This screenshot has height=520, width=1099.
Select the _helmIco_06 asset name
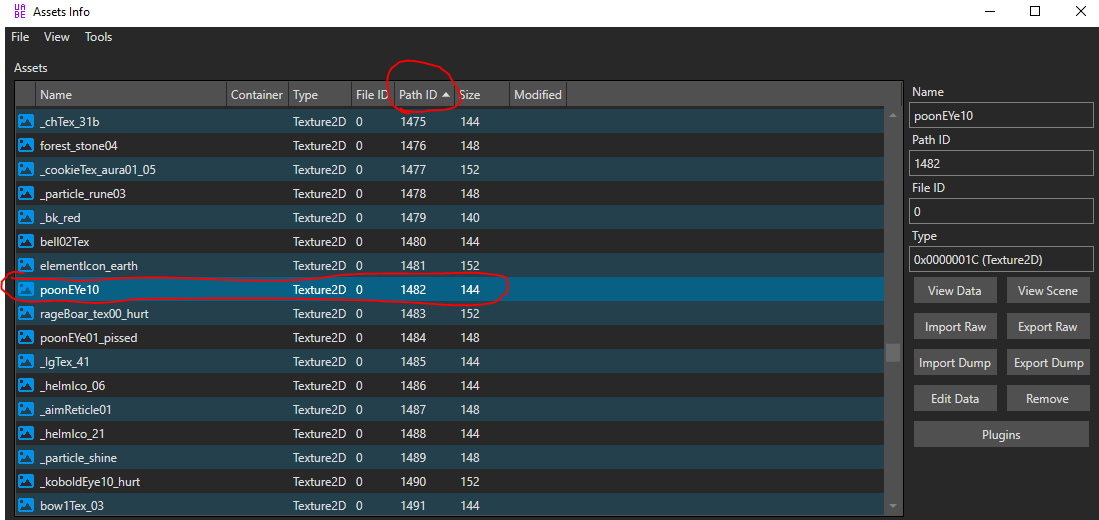click(x=73, y=385)
